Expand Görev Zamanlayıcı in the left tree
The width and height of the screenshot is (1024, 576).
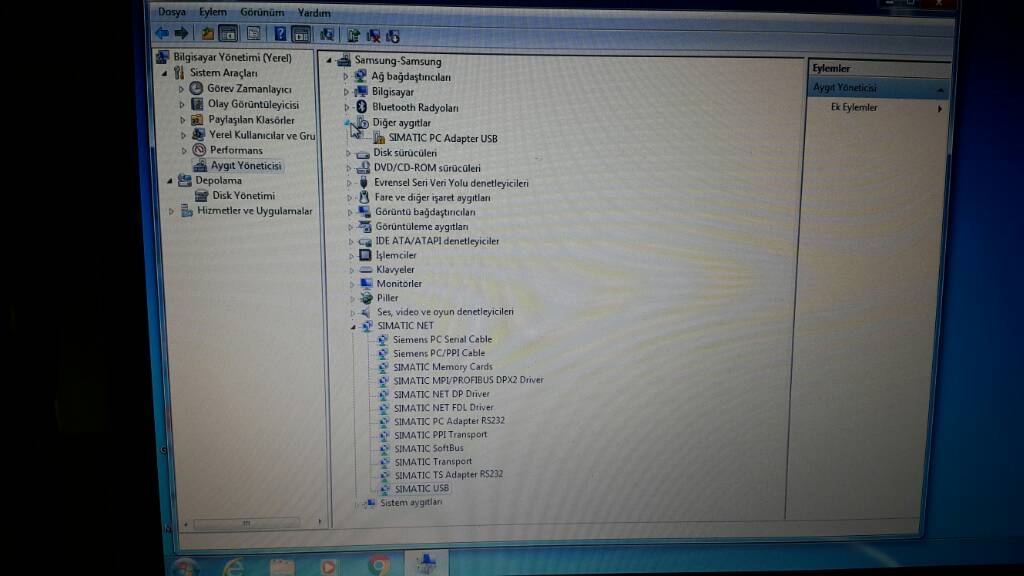pyautogui.click(x=182, y=89)
